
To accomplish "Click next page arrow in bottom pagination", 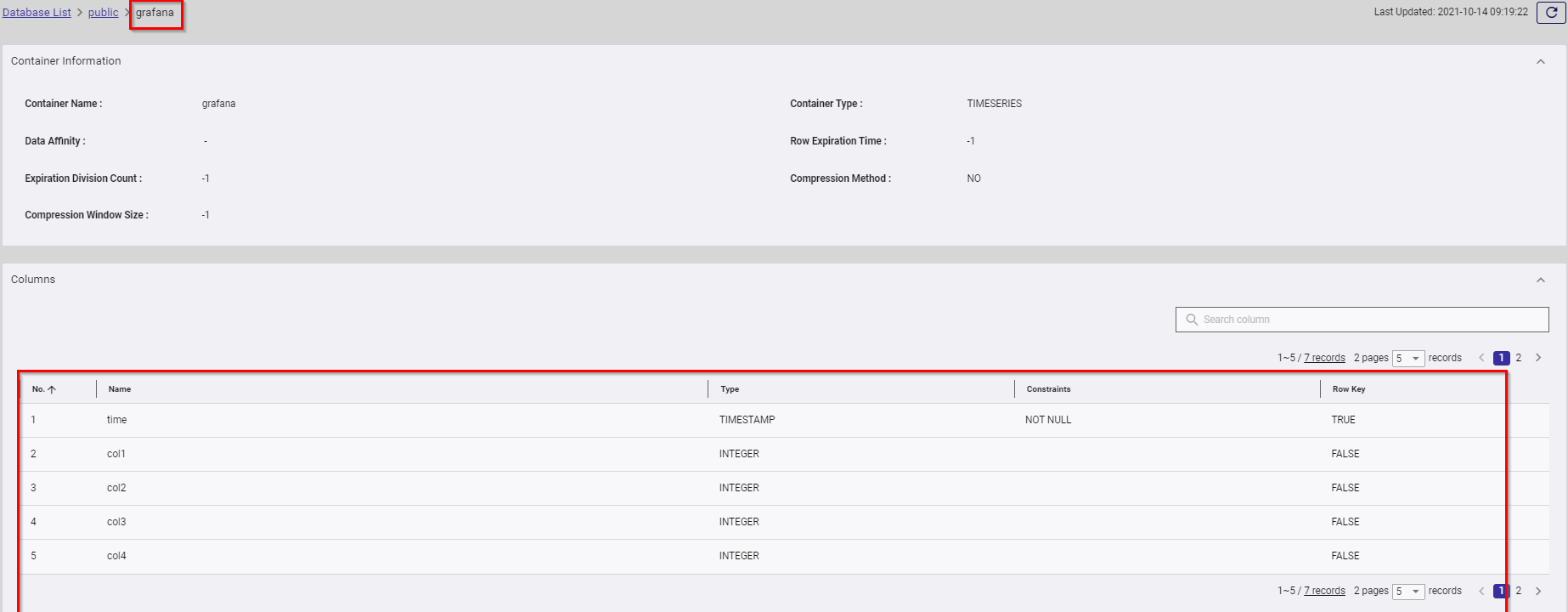I will click(x=1538, y=591).
